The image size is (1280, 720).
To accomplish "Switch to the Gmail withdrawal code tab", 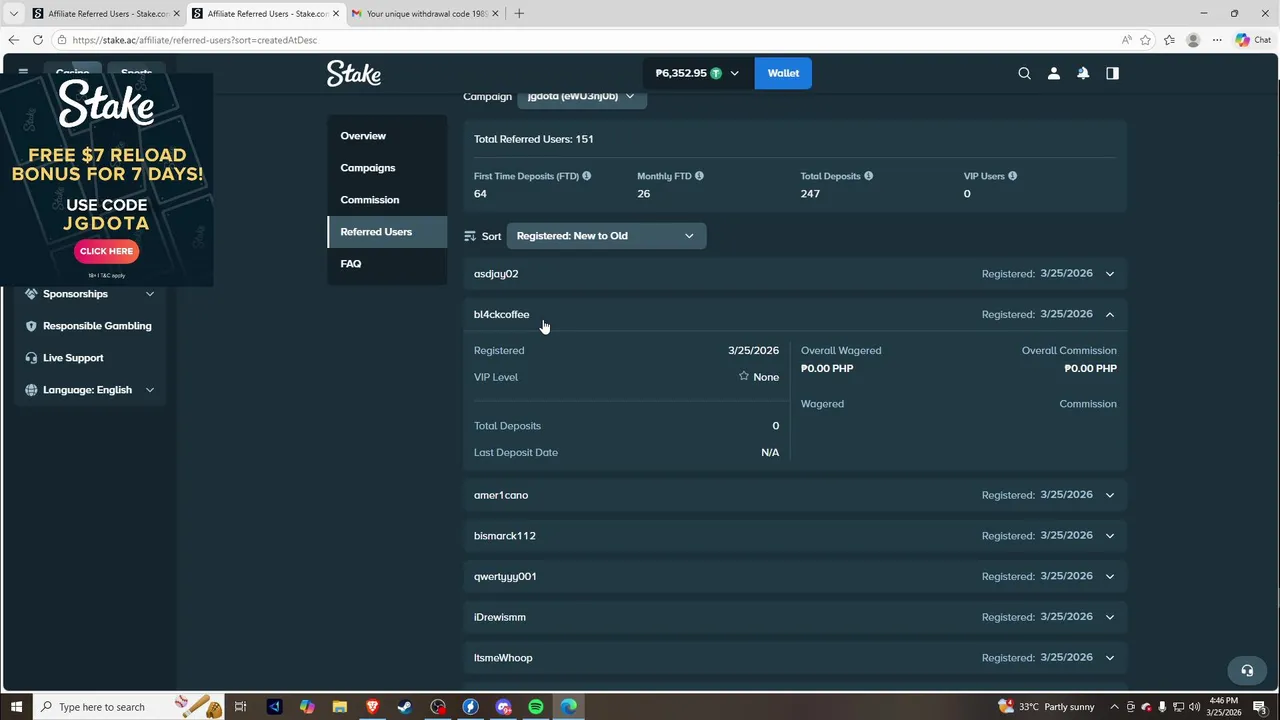I will click(x=424, y=13).
